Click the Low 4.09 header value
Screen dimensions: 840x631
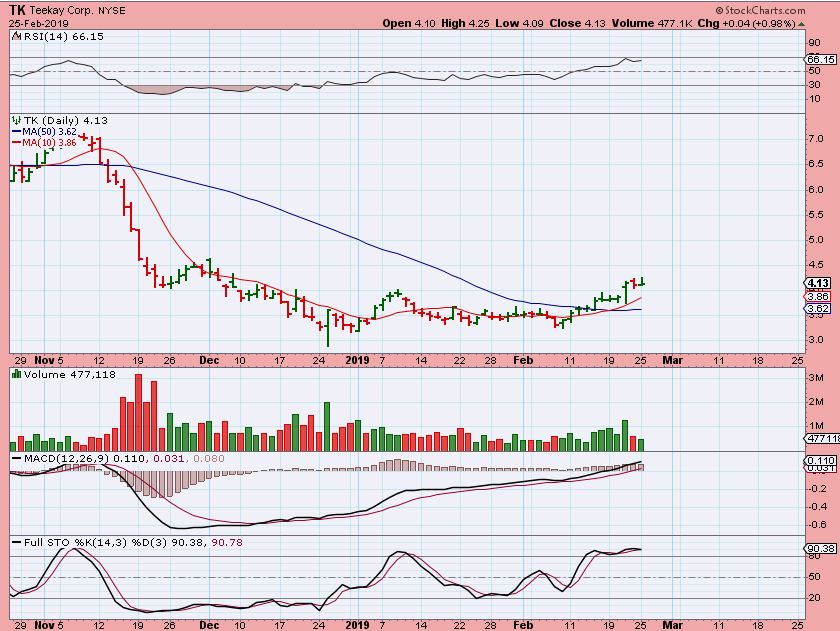[x=519, y=24]
